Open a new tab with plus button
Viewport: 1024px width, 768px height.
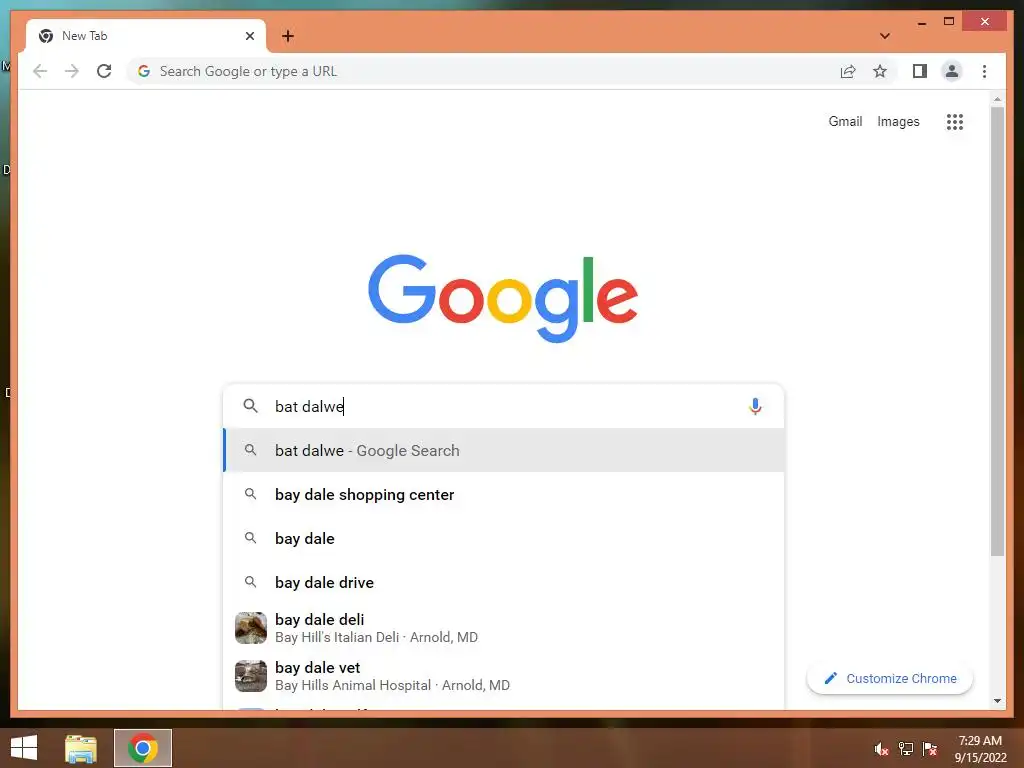pos(288,36)
